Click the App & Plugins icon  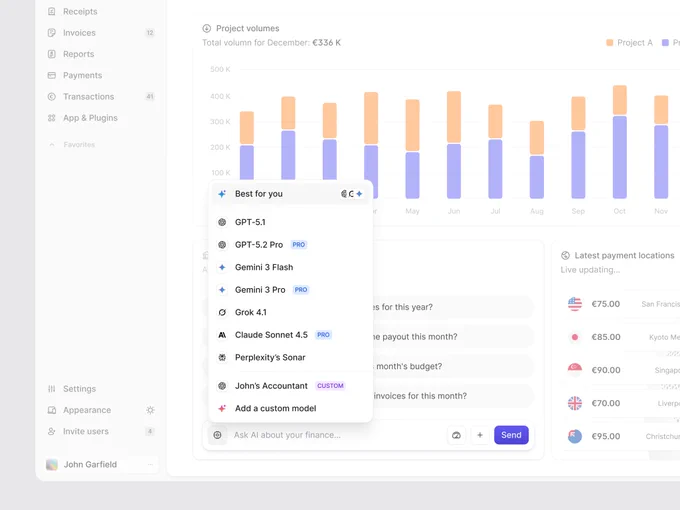point(52,118)
